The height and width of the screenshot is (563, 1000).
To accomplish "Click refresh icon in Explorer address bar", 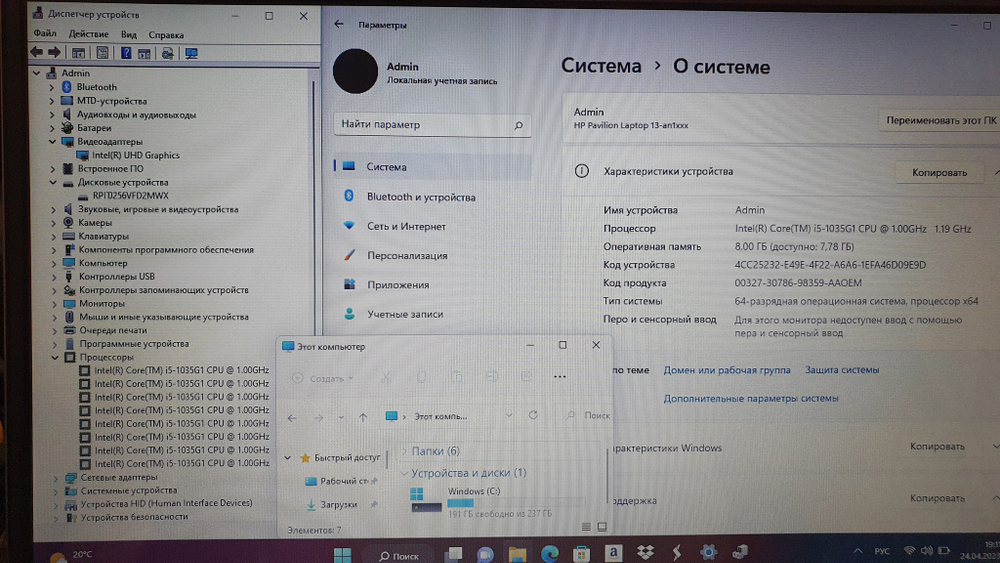I will point(533,415).
